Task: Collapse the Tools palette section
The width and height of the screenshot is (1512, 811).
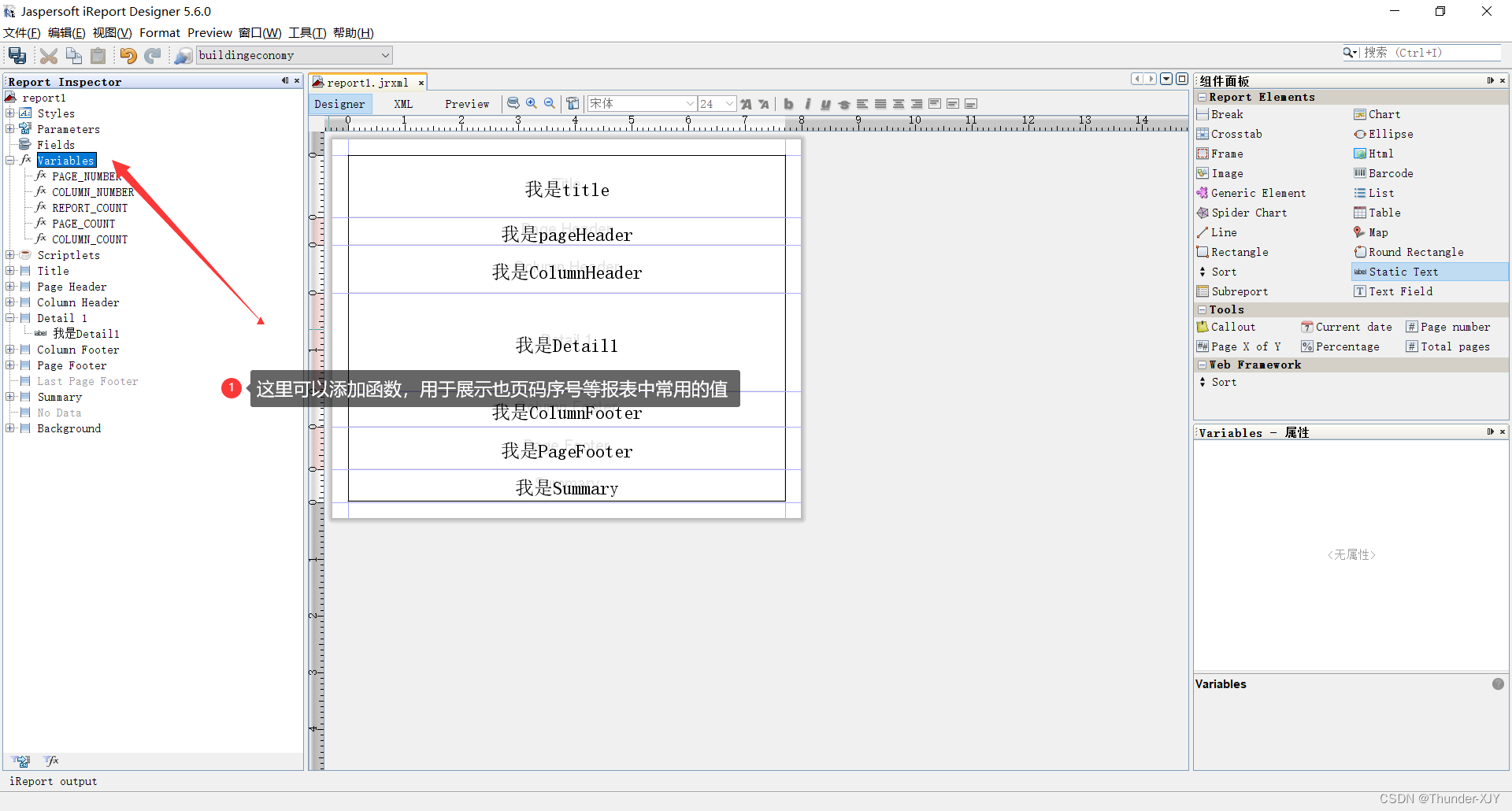Action: (1202, 309)
